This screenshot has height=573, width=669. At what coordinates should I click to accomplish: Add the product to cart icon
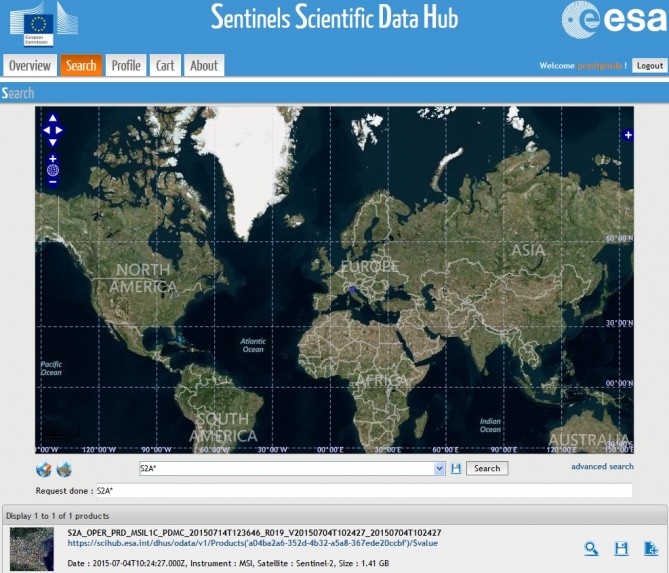651,549
